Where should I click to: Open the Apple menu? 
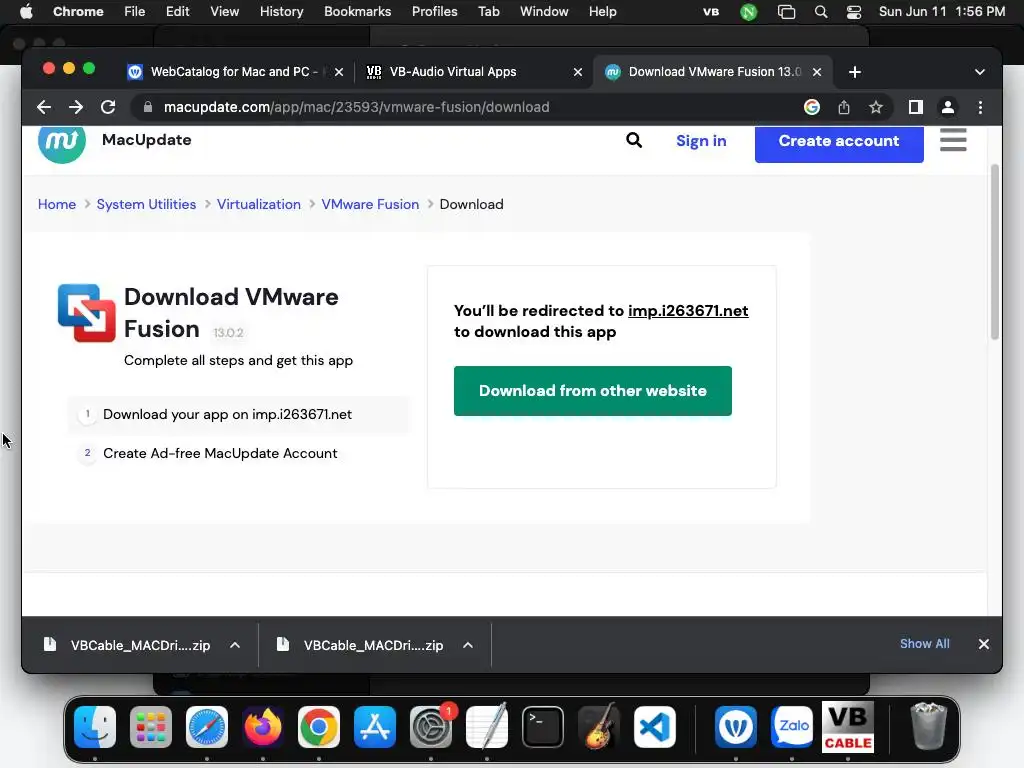(x=26, y=12)
